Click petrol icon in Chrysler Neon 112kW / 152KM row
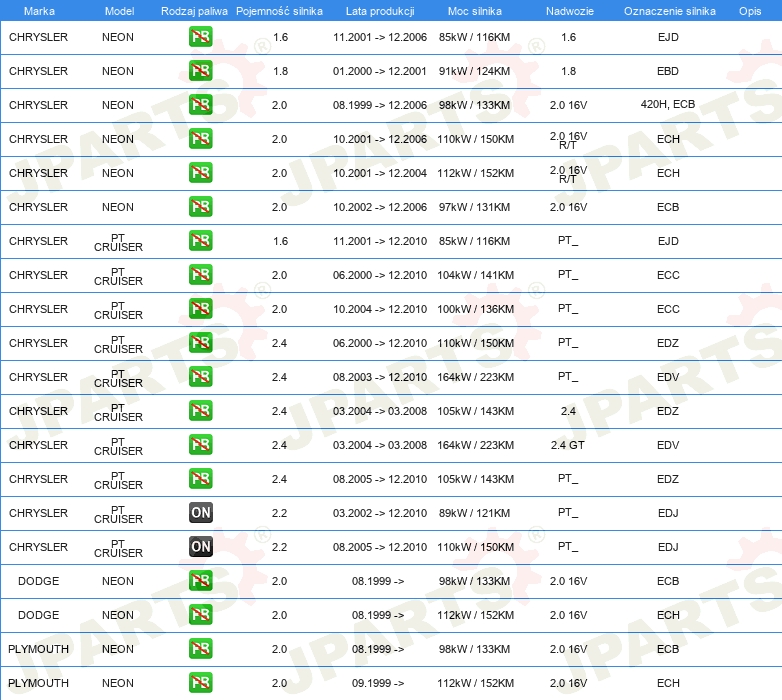The width and height of the screenshot is (782, 700). point(200,173)
